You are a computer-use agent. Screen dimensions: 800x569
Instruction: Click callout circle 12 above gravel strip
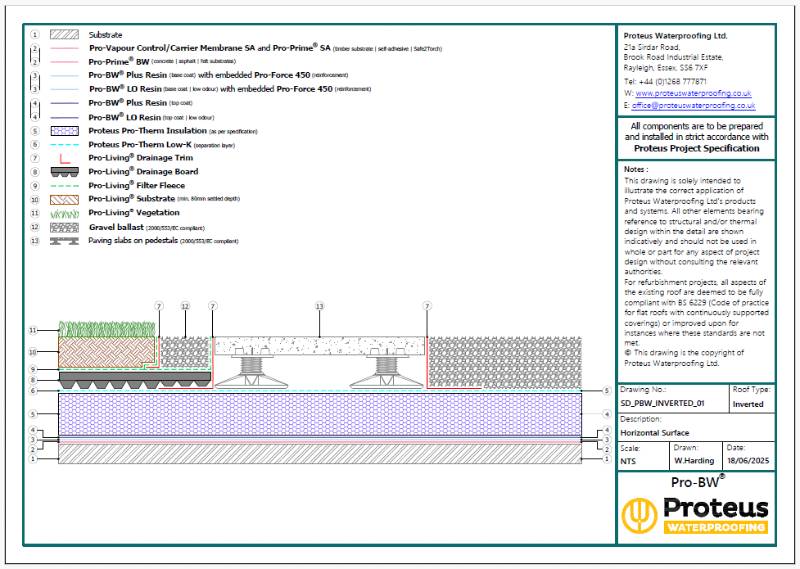coord(185,306)
